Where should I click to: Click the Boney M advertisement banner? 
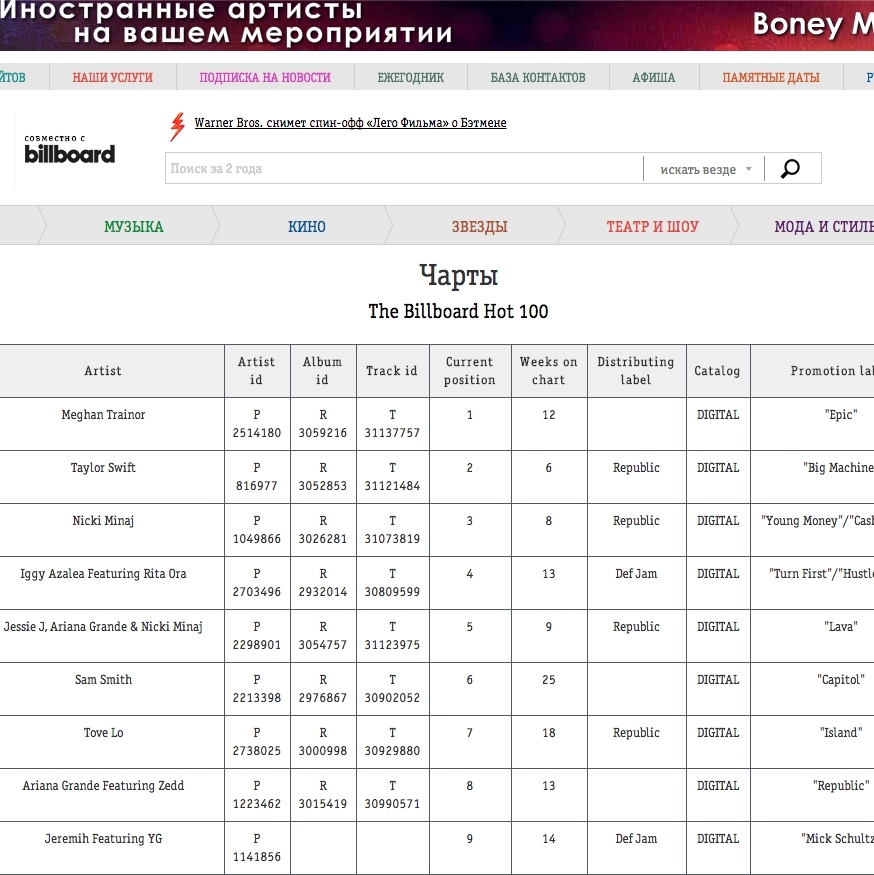pyautogui.click(x=437, y=25)
